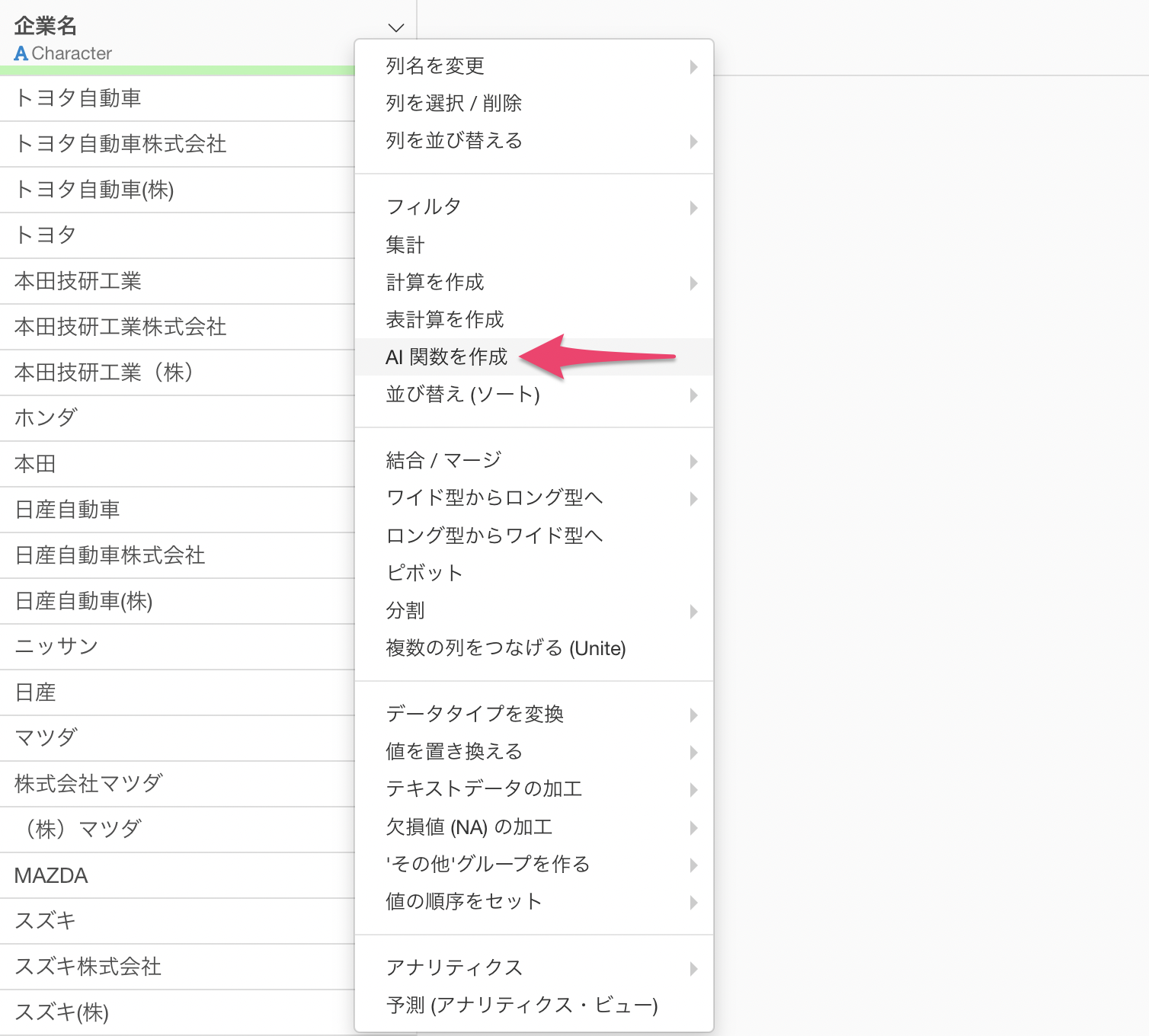Expand '値を置き換える' submenu arrow
1149x1036 pixels.
(693, 753)
